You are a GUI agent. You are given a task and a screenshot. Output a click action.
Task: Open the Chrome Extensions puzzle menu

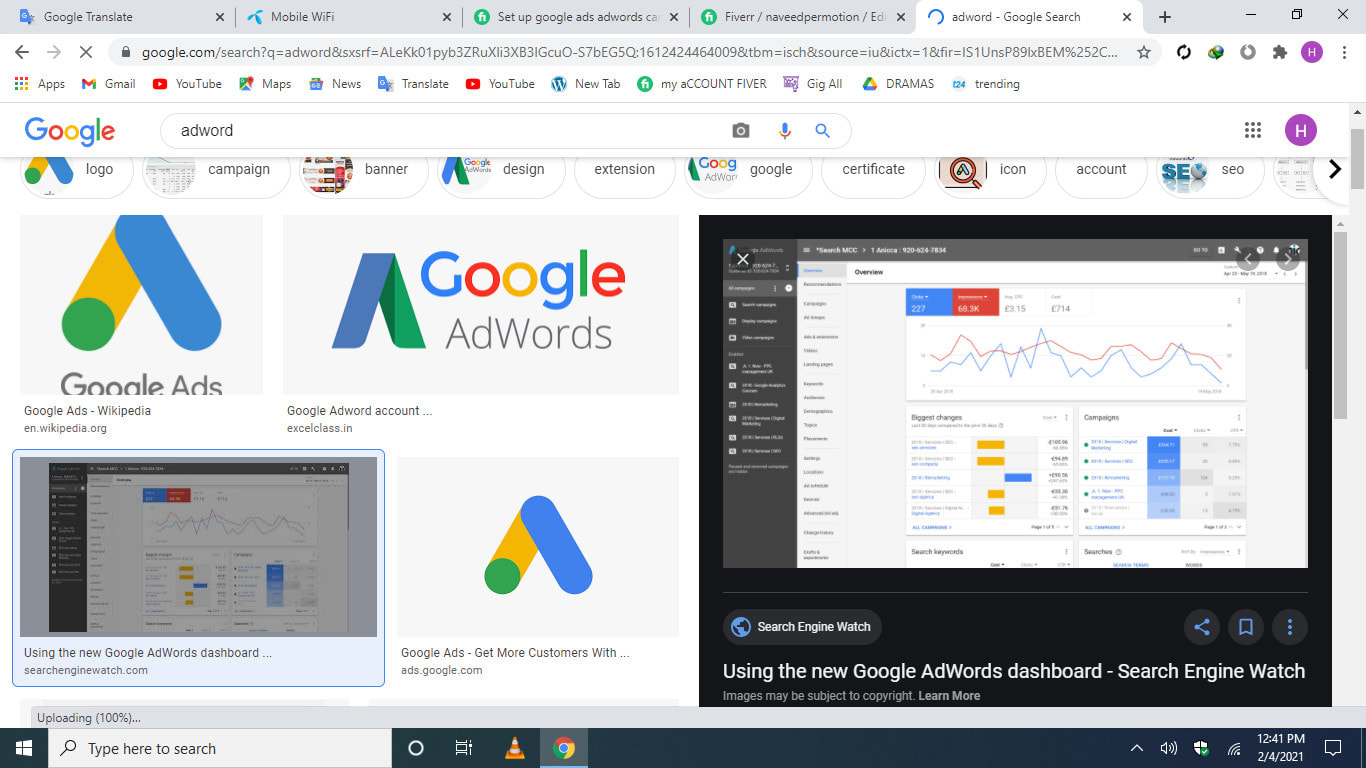1280,52
